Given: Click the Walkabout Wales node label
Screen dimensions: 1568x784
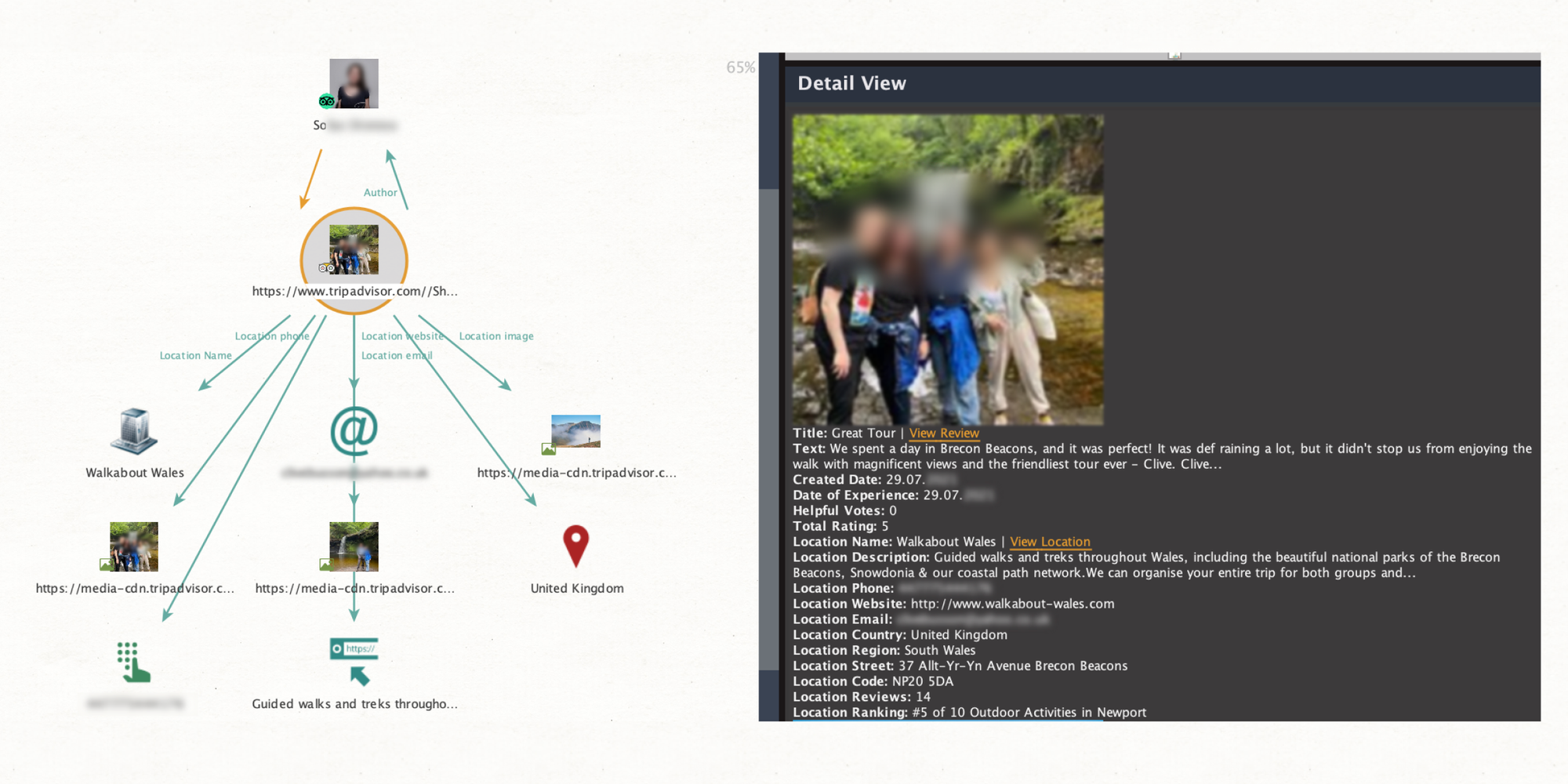Looking at the screenshot, I should point(135,473).
